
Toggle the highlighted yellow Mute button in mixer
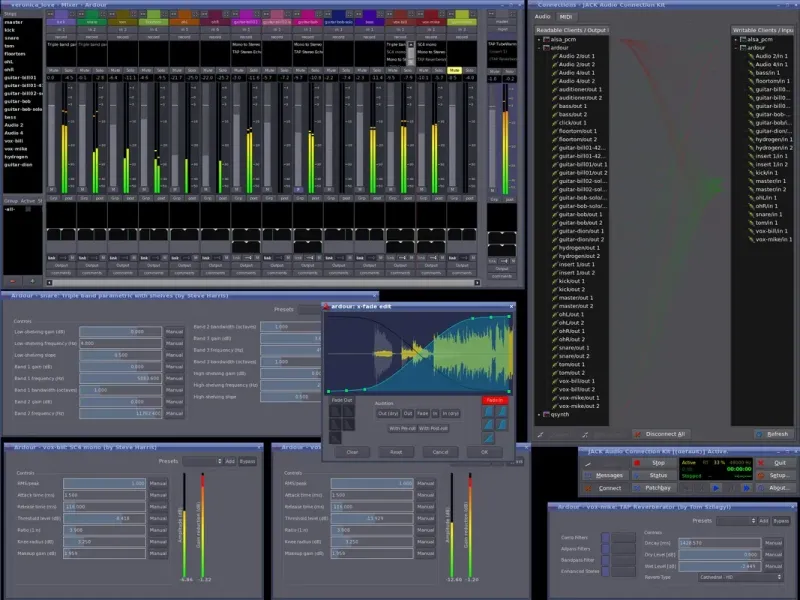click(454, 71)
